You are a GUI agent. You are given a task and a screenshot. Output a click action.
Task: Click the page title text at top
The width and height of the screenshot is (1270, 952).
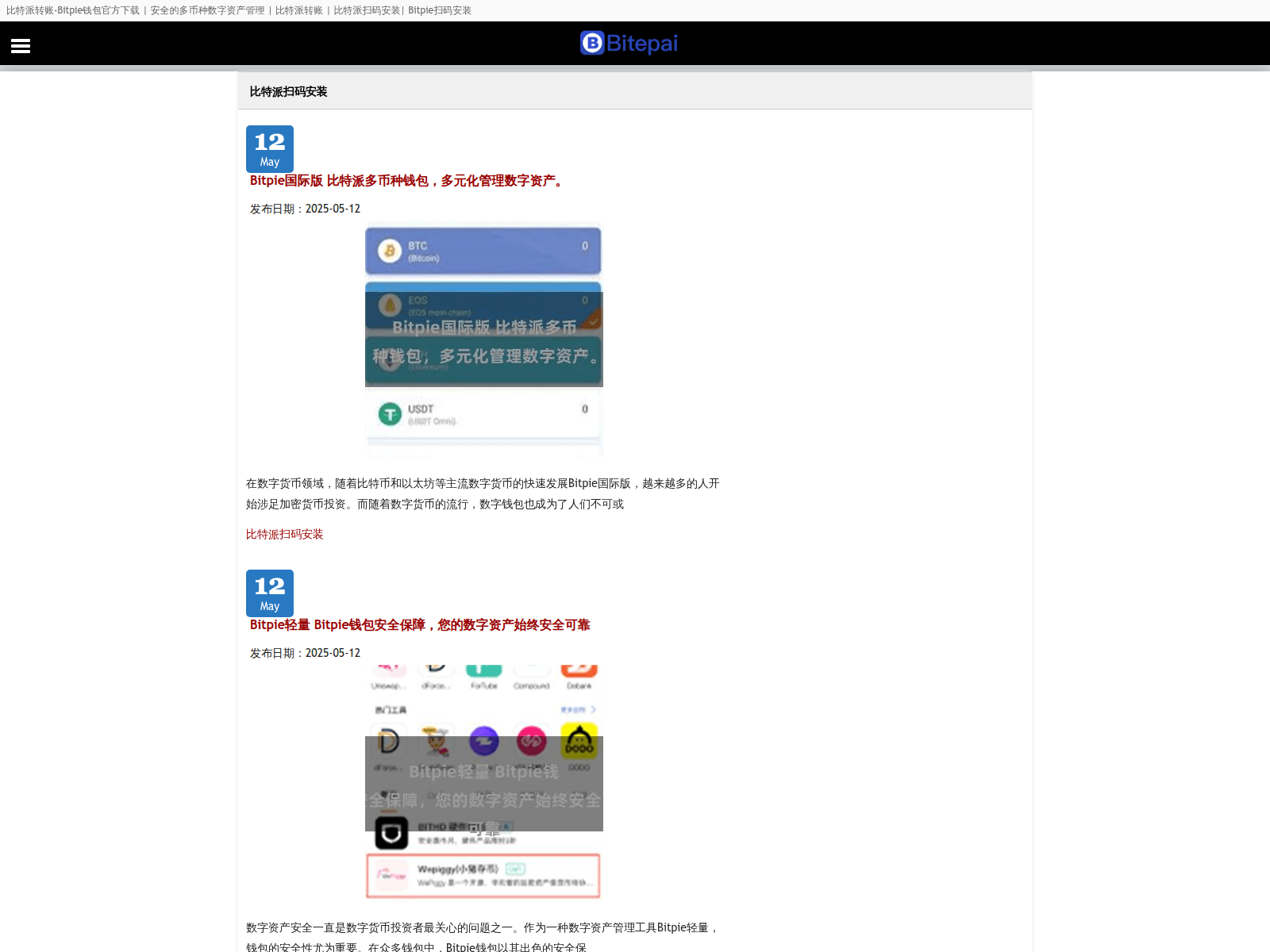[239, 10]
